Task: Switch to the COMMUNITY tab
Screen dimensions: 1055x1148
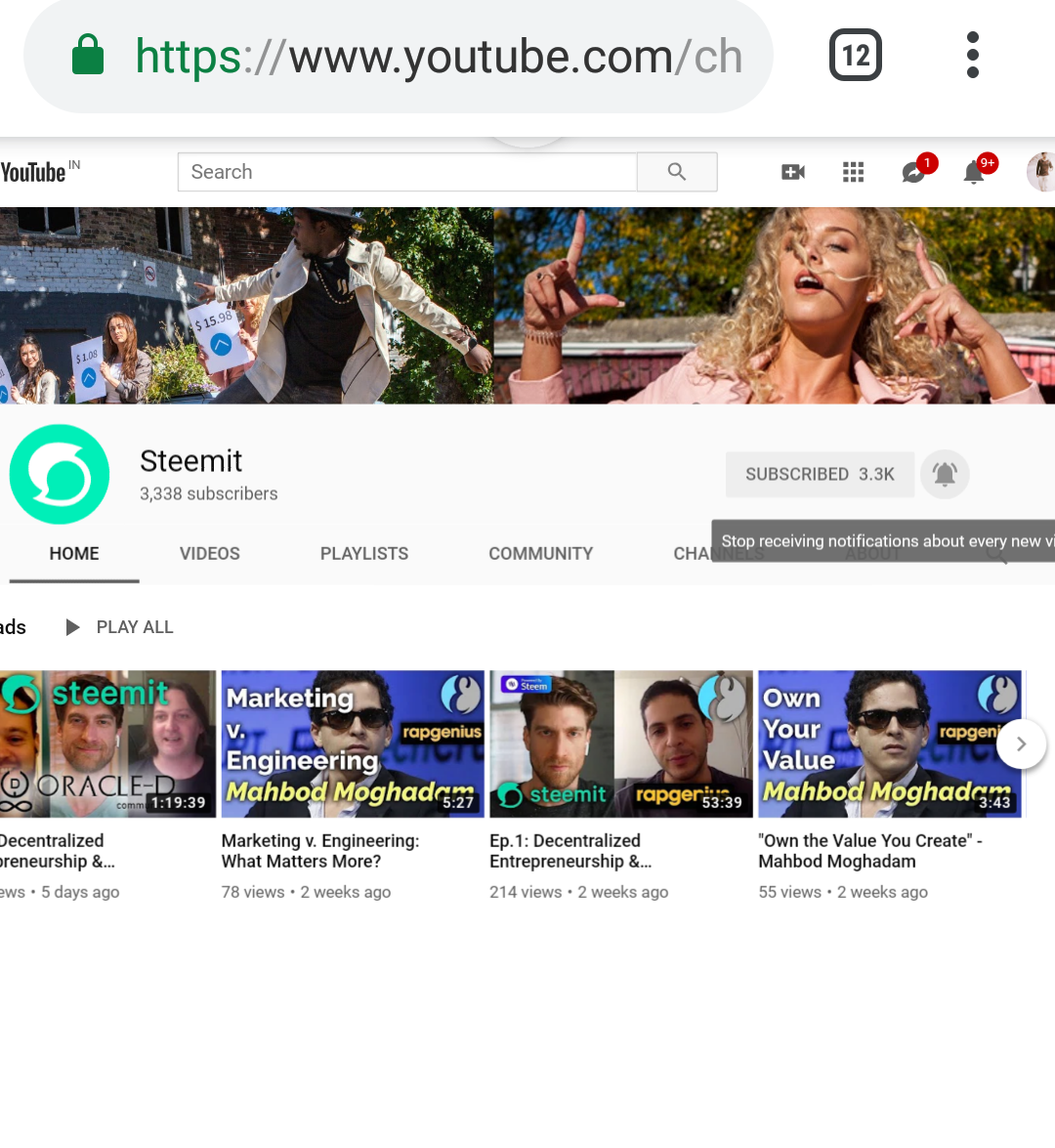Action: 540,554
